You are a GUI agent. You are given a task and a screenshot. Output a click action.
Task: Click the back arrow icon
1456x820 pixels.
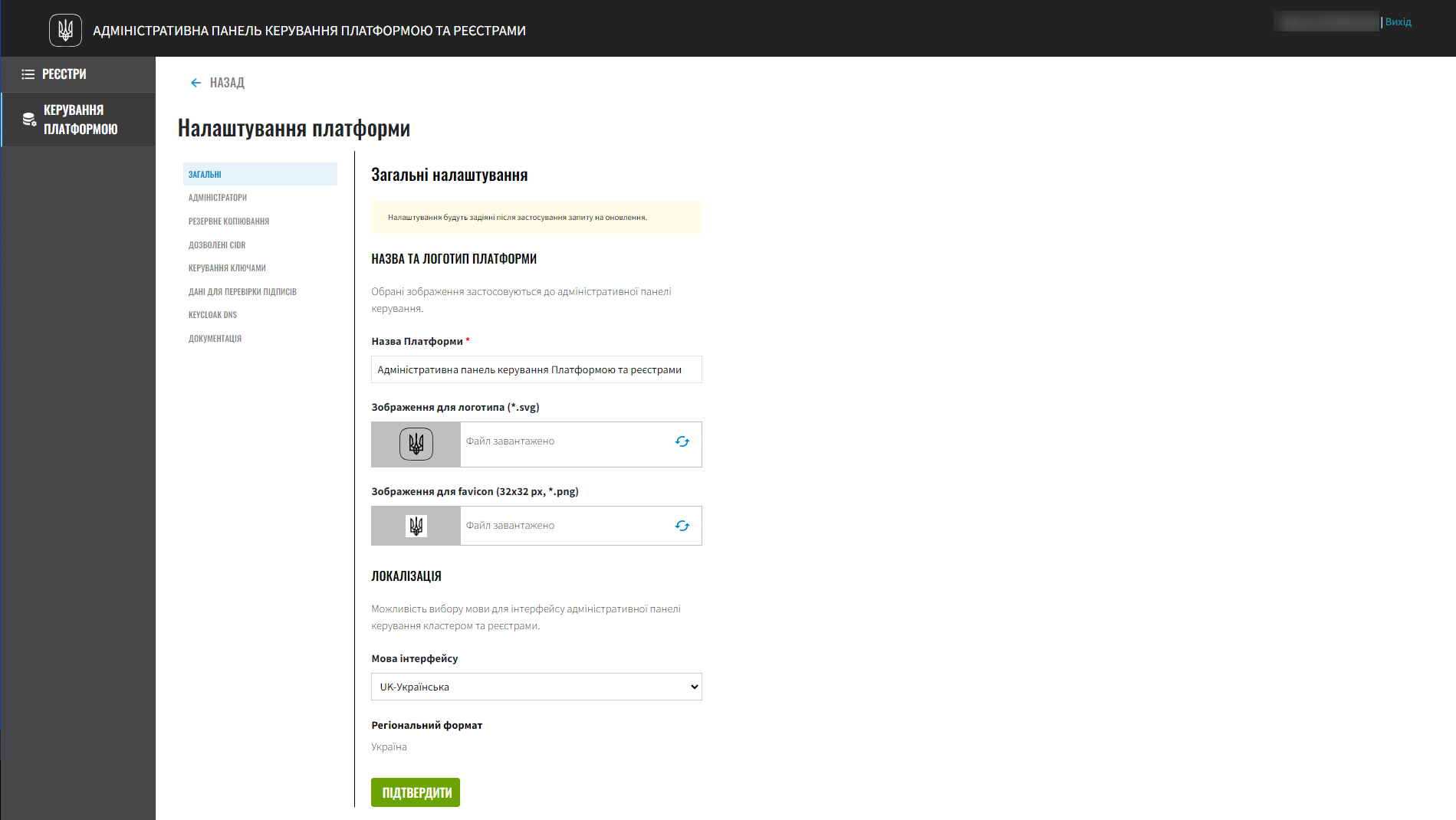[x=196, y=83]
